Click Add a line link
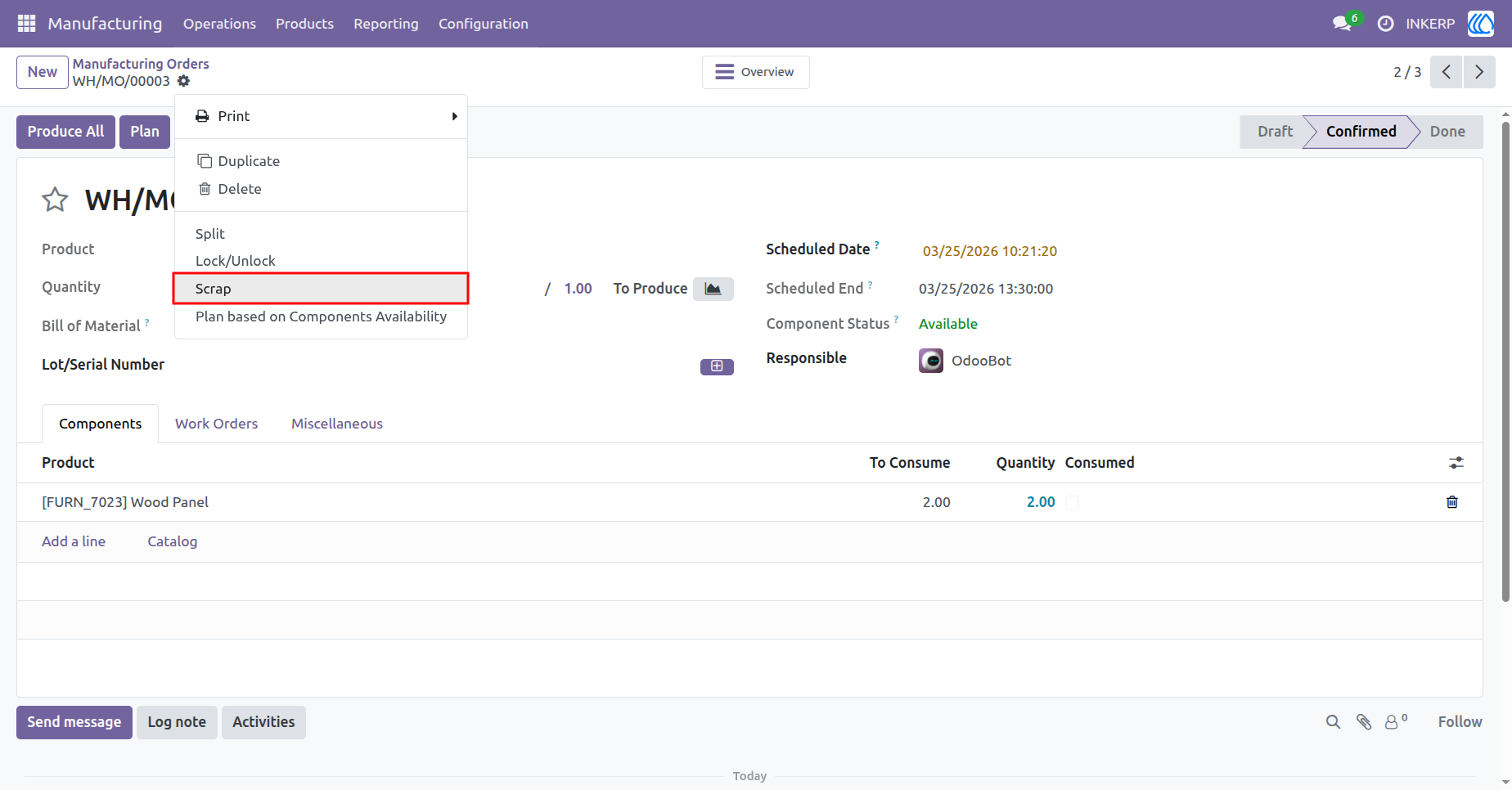Screen dimensions: 1512x790 [74, 541]
